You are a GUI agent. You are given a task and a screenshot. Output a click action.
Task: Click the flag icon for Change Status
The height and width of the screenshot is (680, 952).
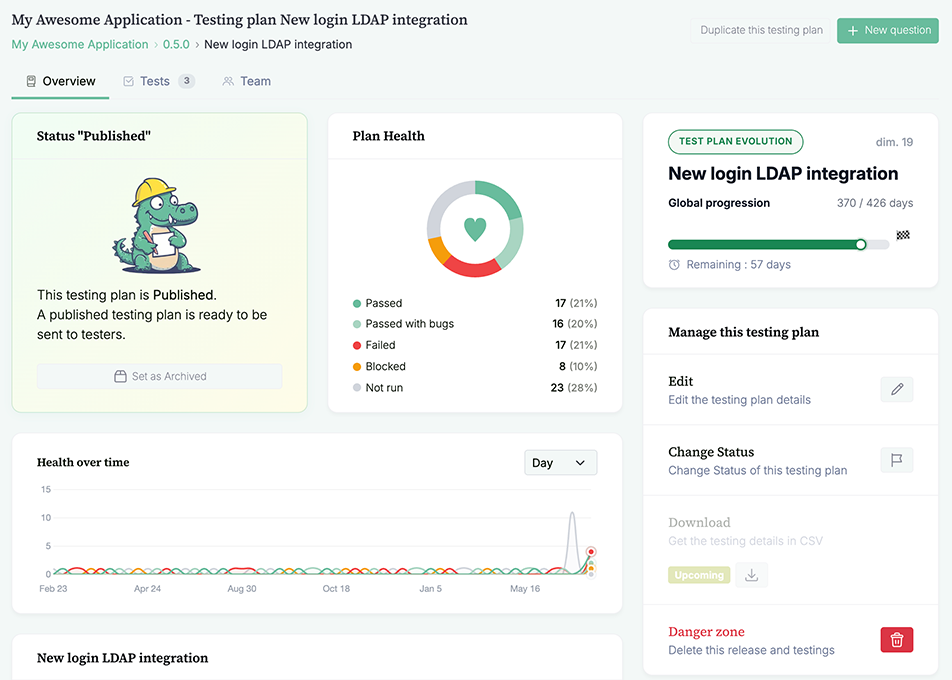897,460
